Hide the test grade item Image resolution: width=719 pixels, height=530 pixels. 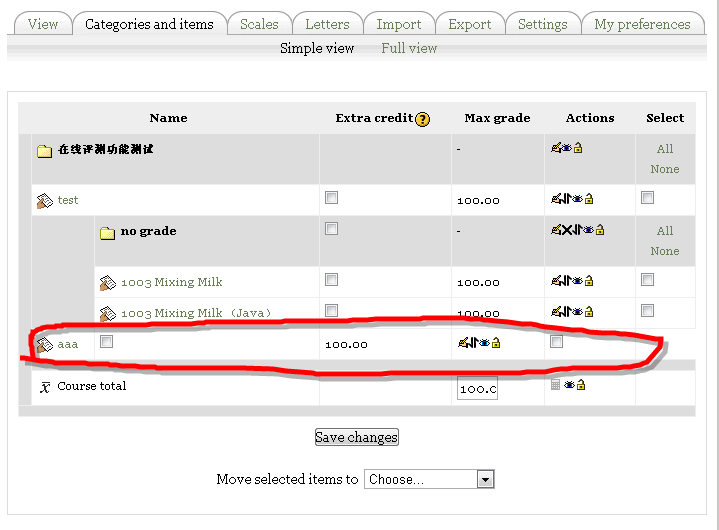pos(578,199)
